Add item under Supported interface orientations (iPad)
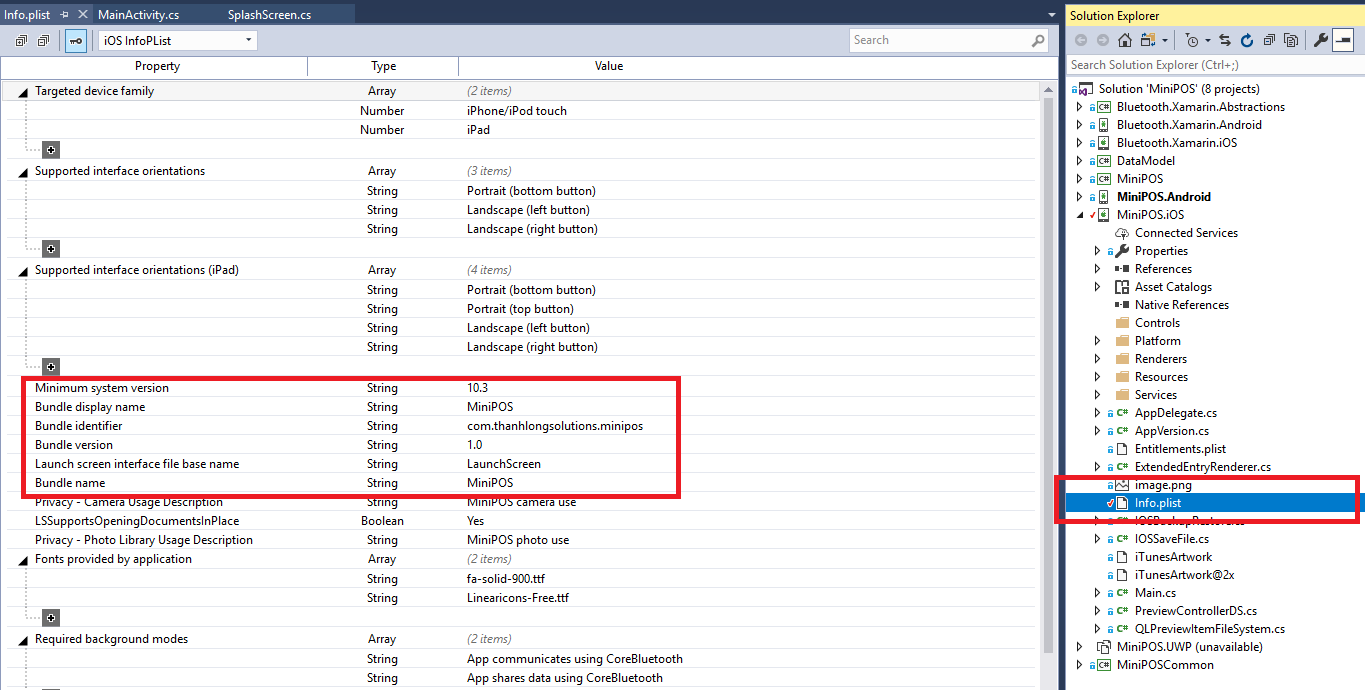The height and width of the screenshot is (690, 1365). (x=51, y=367)
